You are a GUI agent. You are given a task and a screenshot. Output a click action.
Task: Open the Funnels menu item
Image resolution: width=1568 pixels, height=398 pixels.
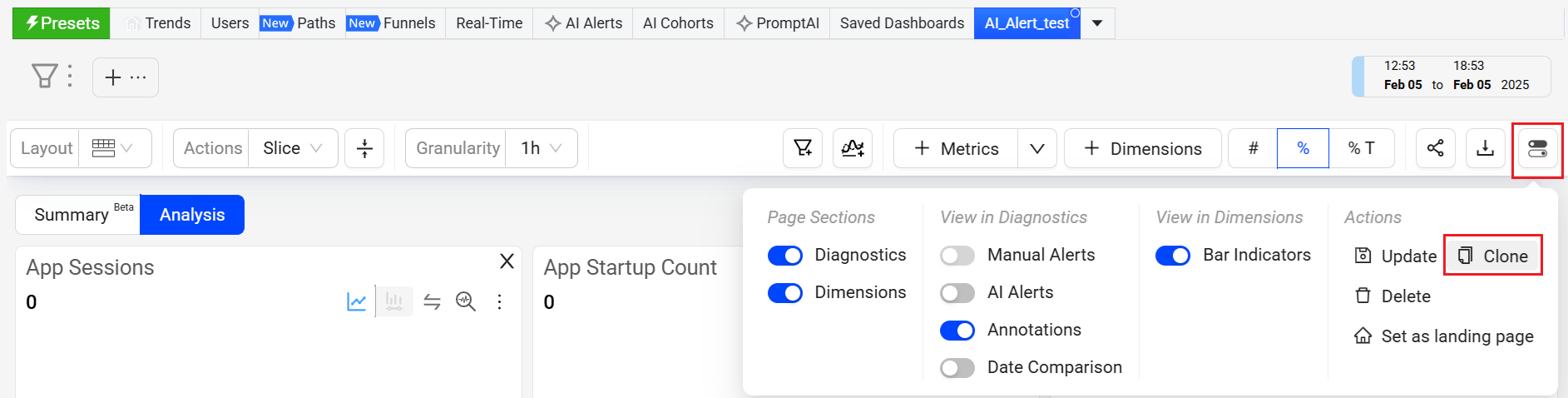(x=408, y=23)
